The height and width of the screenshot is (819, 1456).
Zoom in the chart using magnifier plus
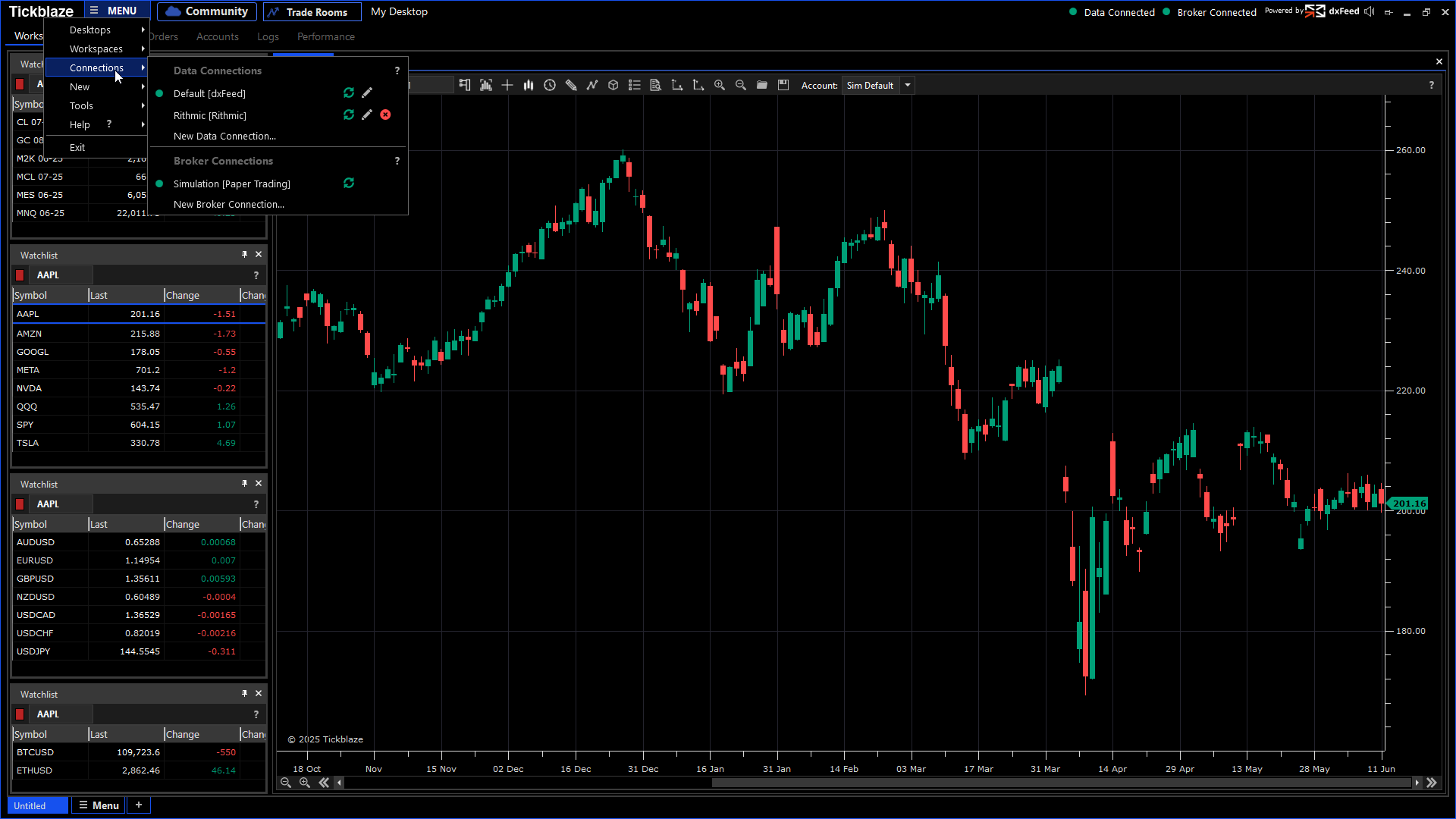tap(720, 85)
